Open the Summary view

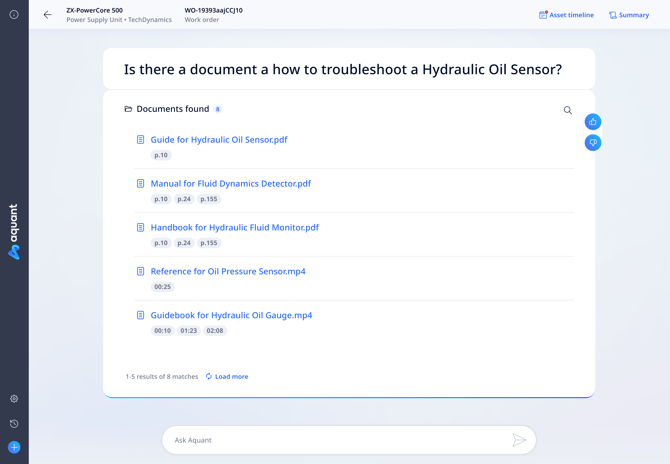coord(629,15)
